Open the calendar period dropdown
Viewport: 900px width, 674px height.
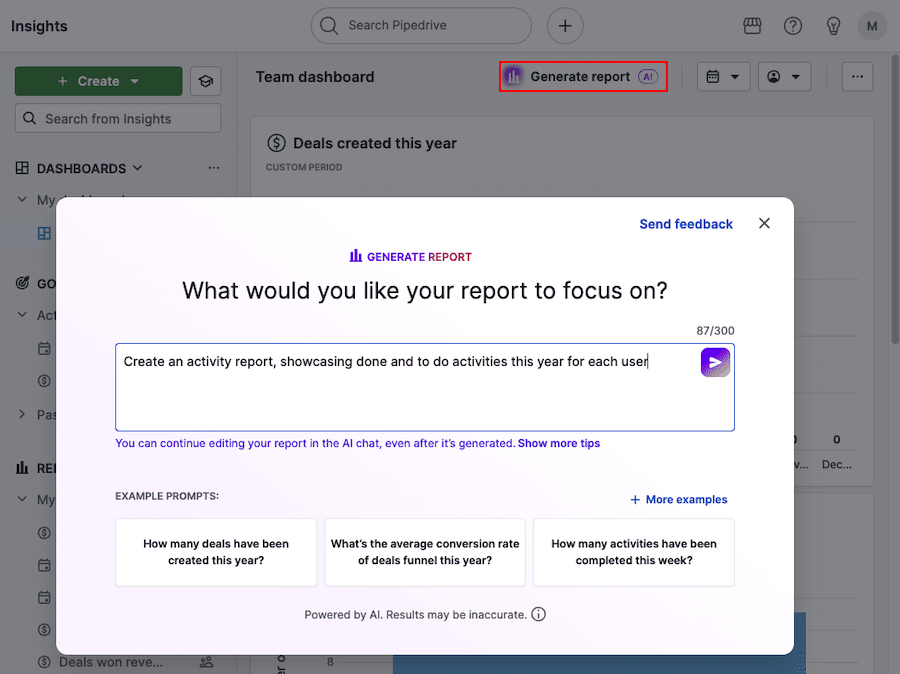point(723,77)
